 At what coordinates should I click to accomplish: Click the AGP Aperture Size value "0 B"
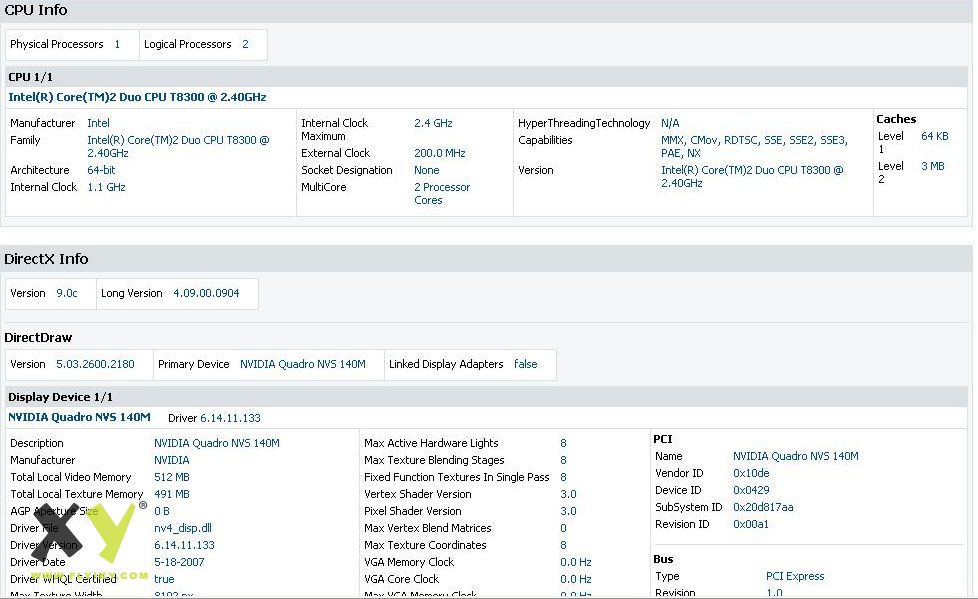(x=162, y=511)
